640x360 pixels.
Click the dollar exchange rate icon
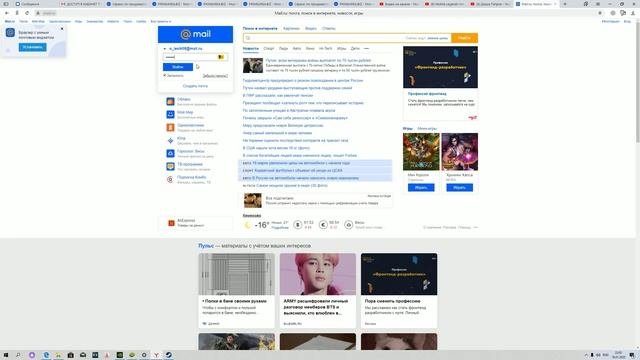tap(298, 224)
